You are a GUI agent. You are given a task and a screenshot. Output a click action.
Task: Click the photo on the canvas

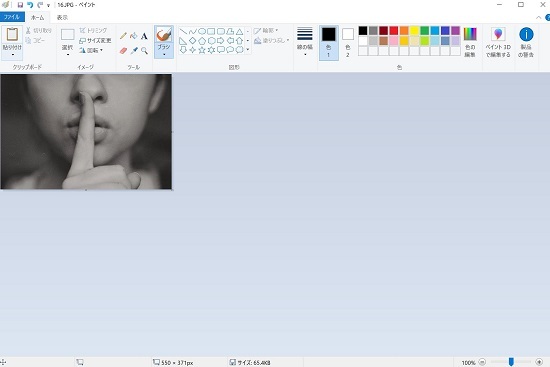pyautogui.click(x=86, y=132)
